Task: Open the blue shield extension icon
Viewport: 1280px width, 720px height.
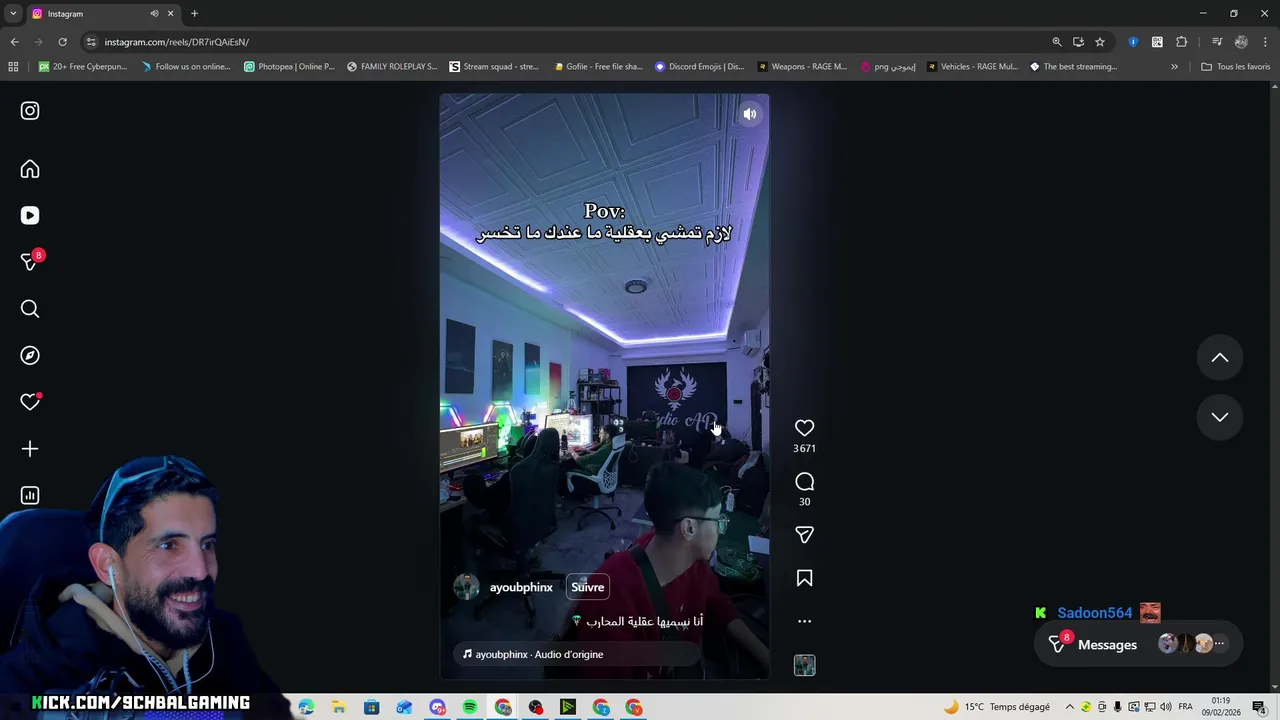Action: coord(1133,42)
